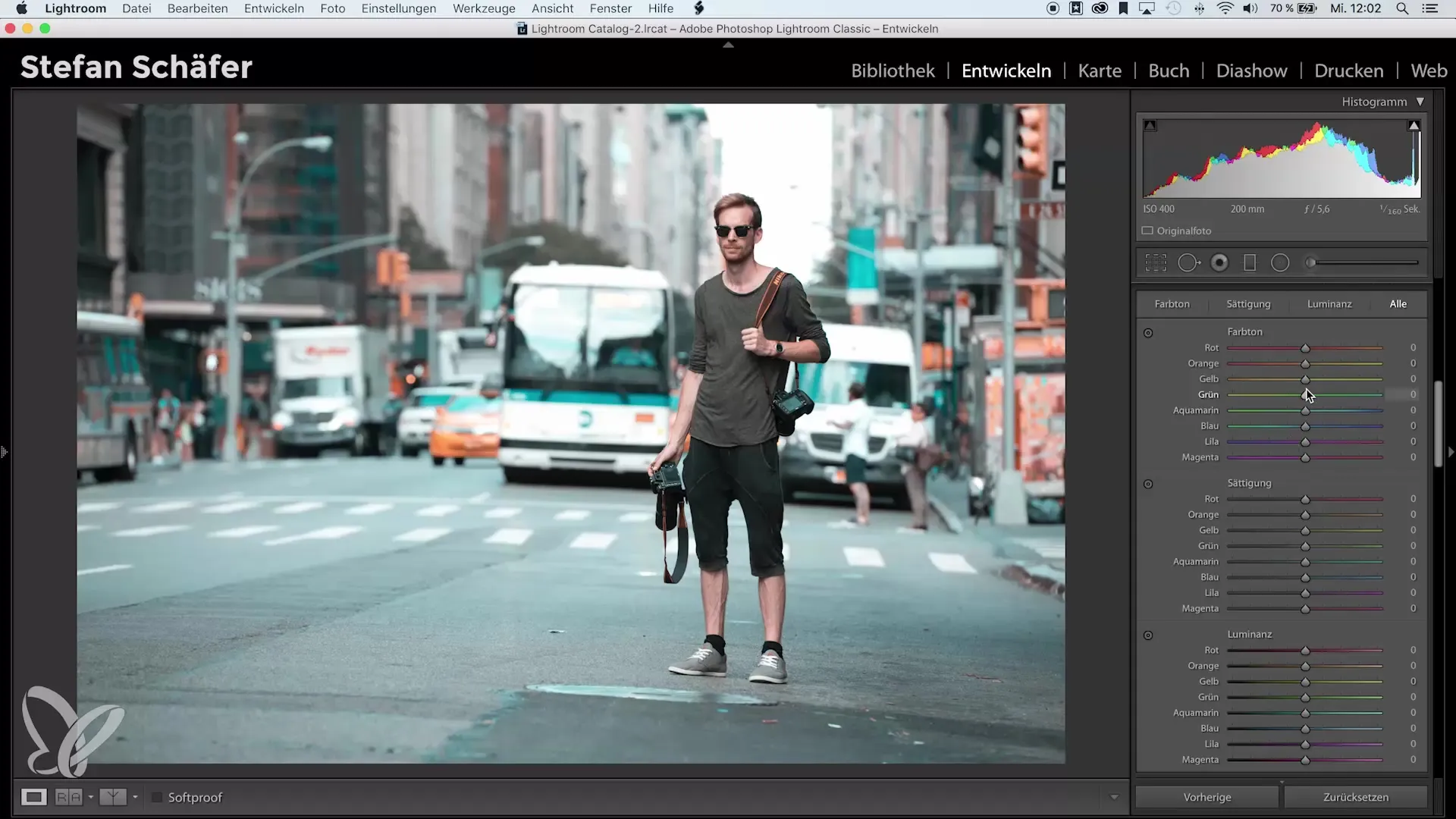Open the Werkzeuge menu
Viewport: 1456px width, 819px height.
484,8
